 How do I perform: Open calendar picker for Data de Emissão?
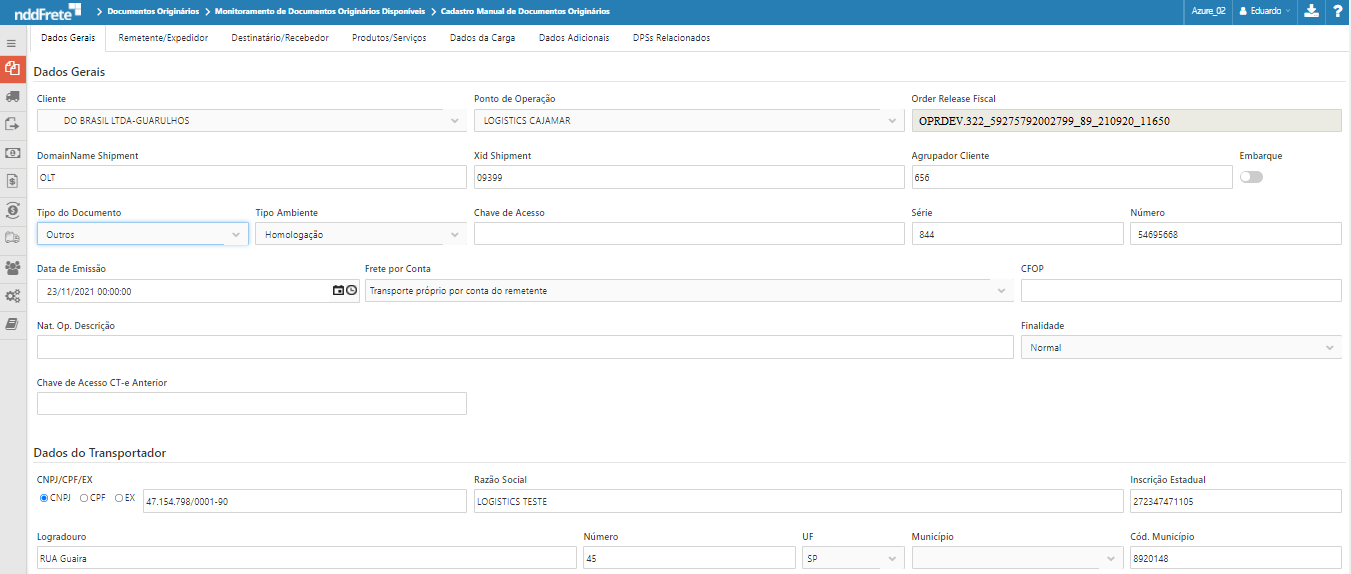pyautogui.click(x=338, y=291)
